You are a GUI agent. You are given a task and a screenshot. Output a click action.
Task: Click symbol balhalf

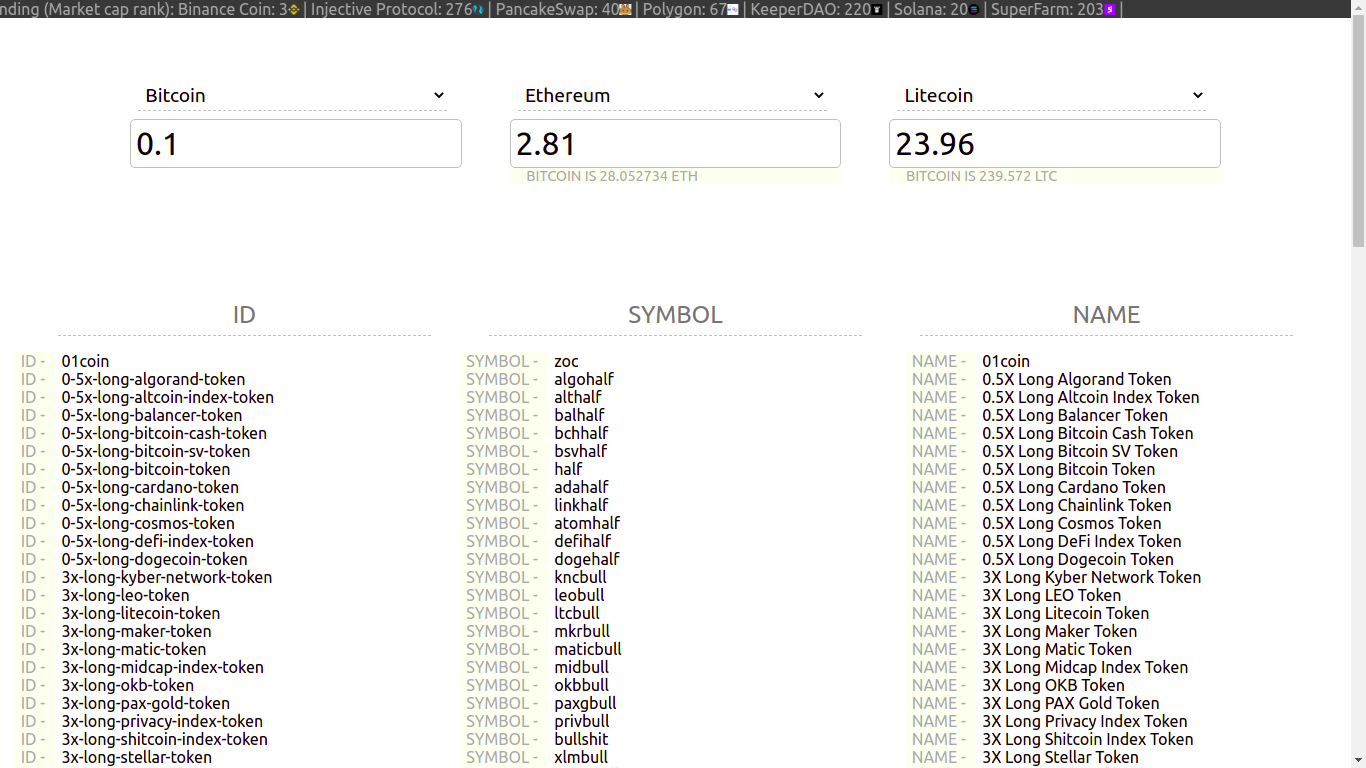(x=579, y=416)
